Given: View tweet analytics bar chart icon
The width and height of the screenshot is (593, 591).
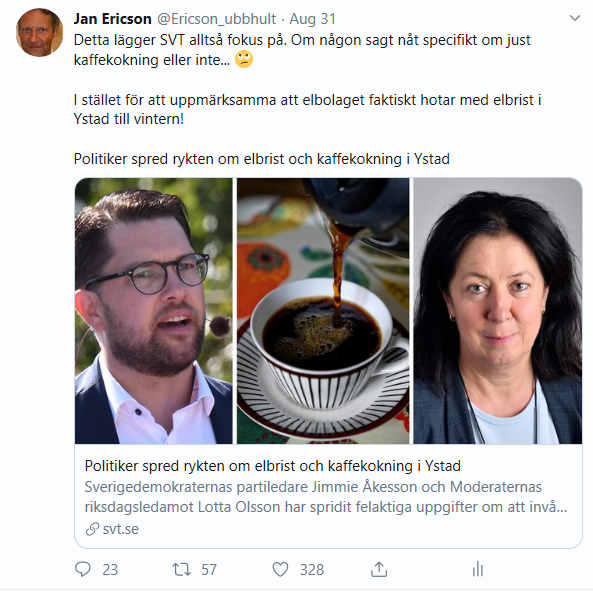Looking at the screenshot, I should tap(478, 569).
